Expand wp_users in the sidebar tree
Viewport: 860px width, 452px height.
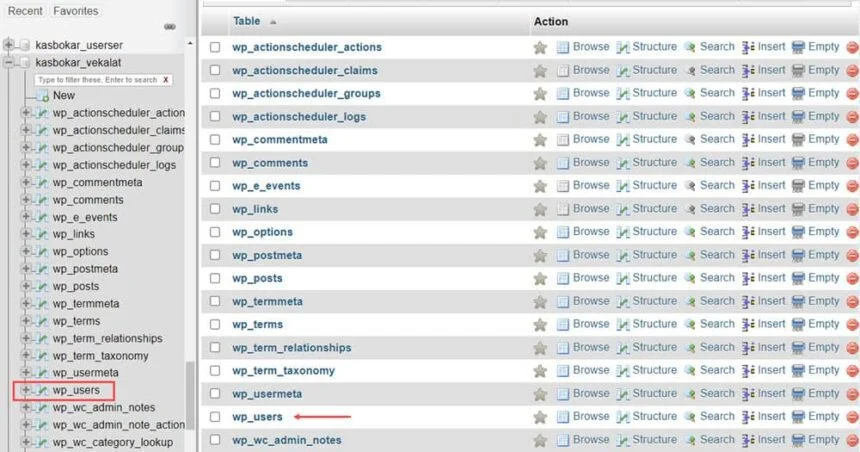(x=25, y=390)
